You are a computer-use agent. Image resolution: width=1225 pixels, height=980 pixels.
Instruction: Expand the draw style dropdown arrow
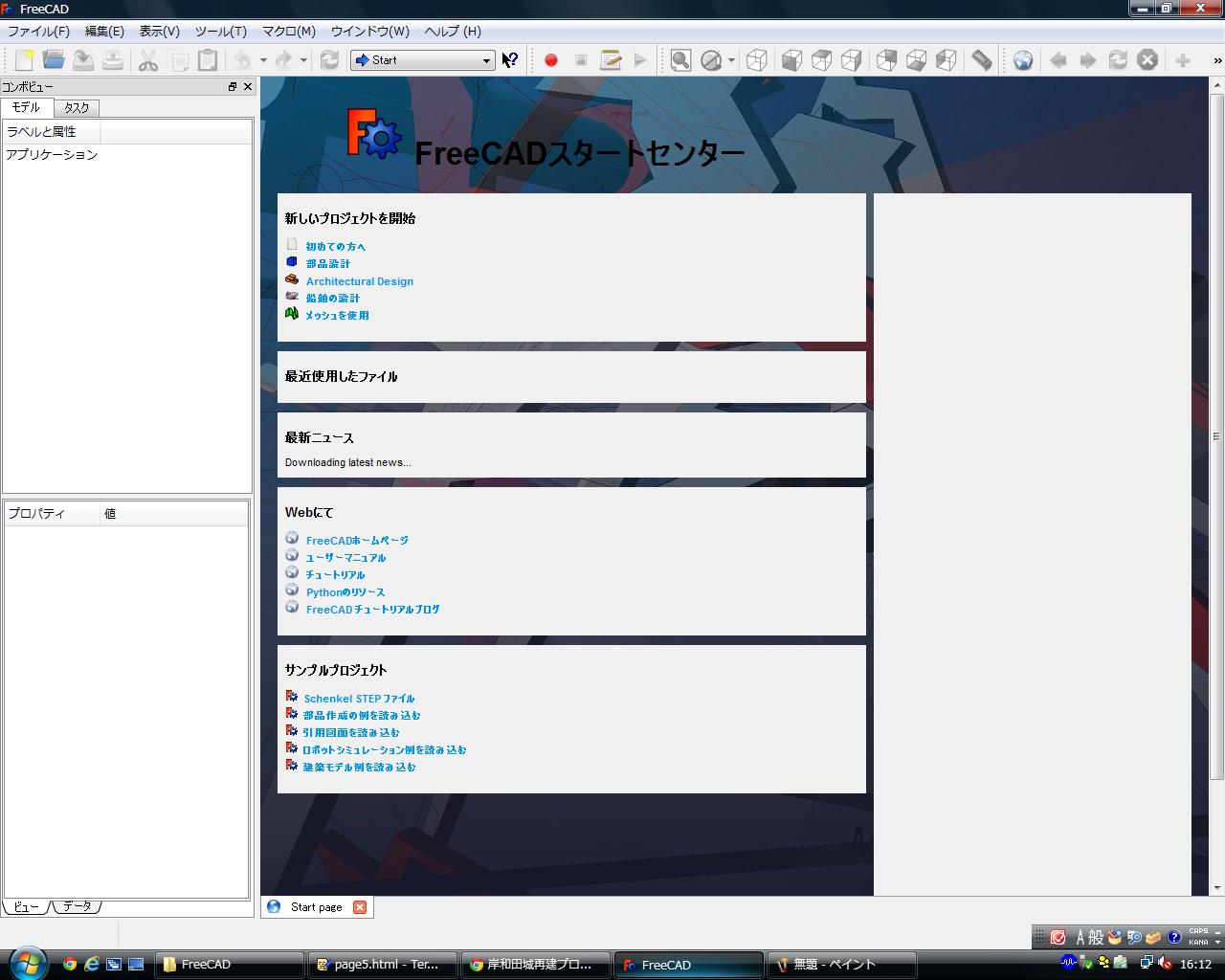click(x=731, y=60)
